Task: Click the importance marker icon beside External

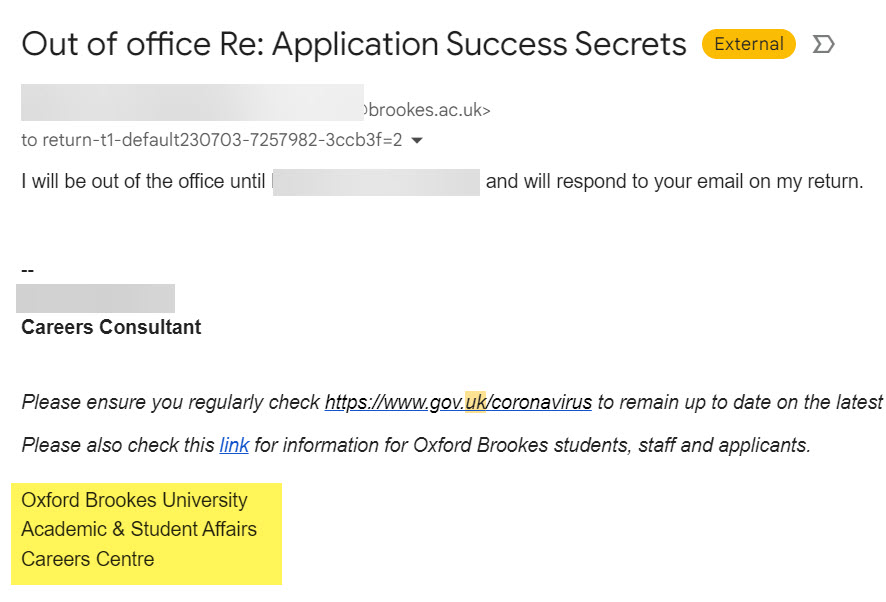Action: [824, 44]
